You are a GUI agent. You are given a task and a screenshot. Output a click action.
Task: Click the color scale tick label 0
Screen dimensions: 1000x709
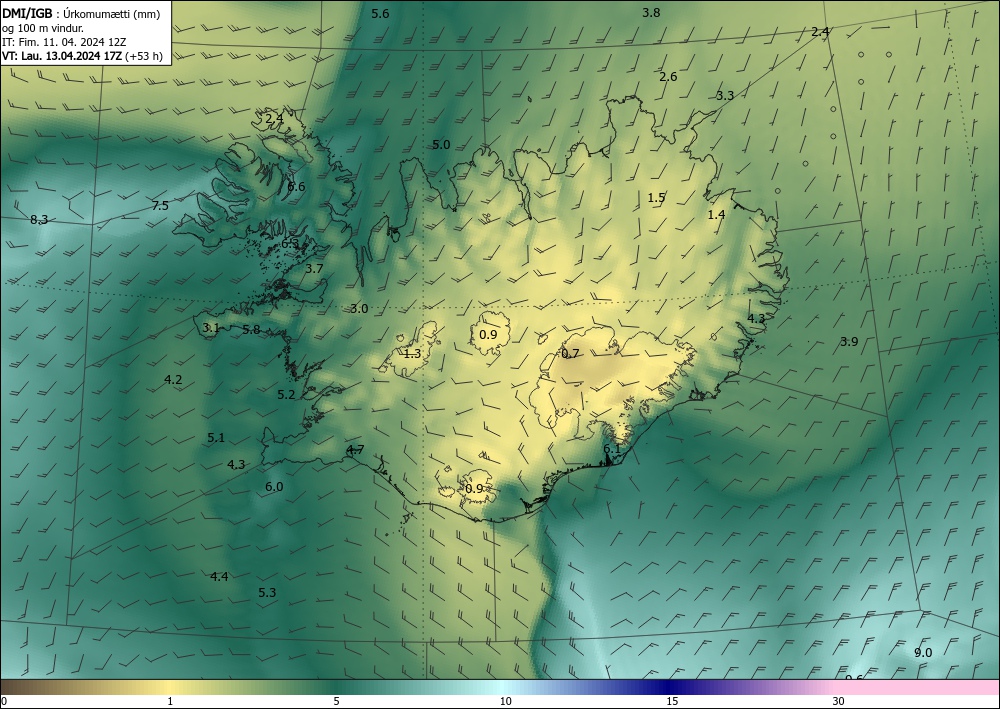pos(4,702)
